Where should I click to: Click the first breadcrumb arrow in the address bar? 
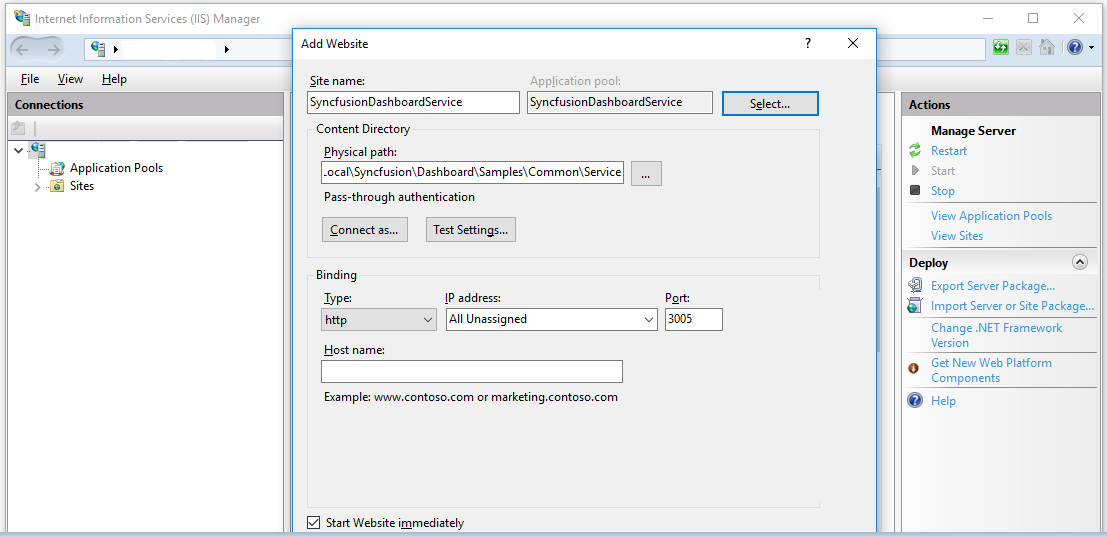tap(116, 49)
